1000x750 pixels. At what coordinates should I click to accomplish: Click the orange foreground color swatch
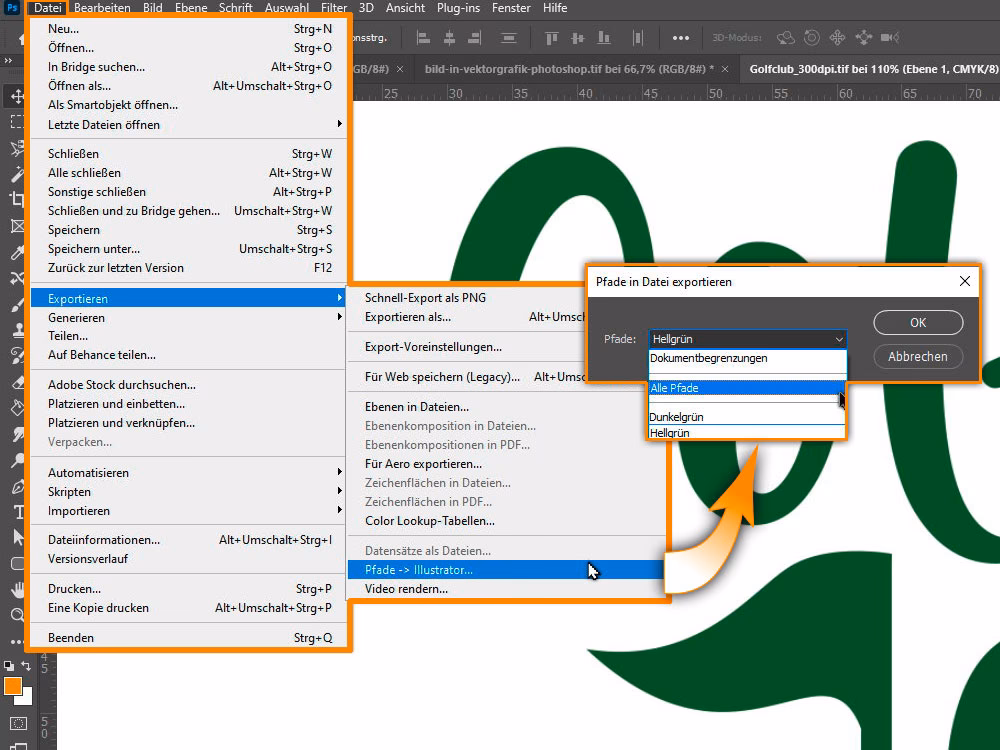pyautogui.click(x=13, y=686)
